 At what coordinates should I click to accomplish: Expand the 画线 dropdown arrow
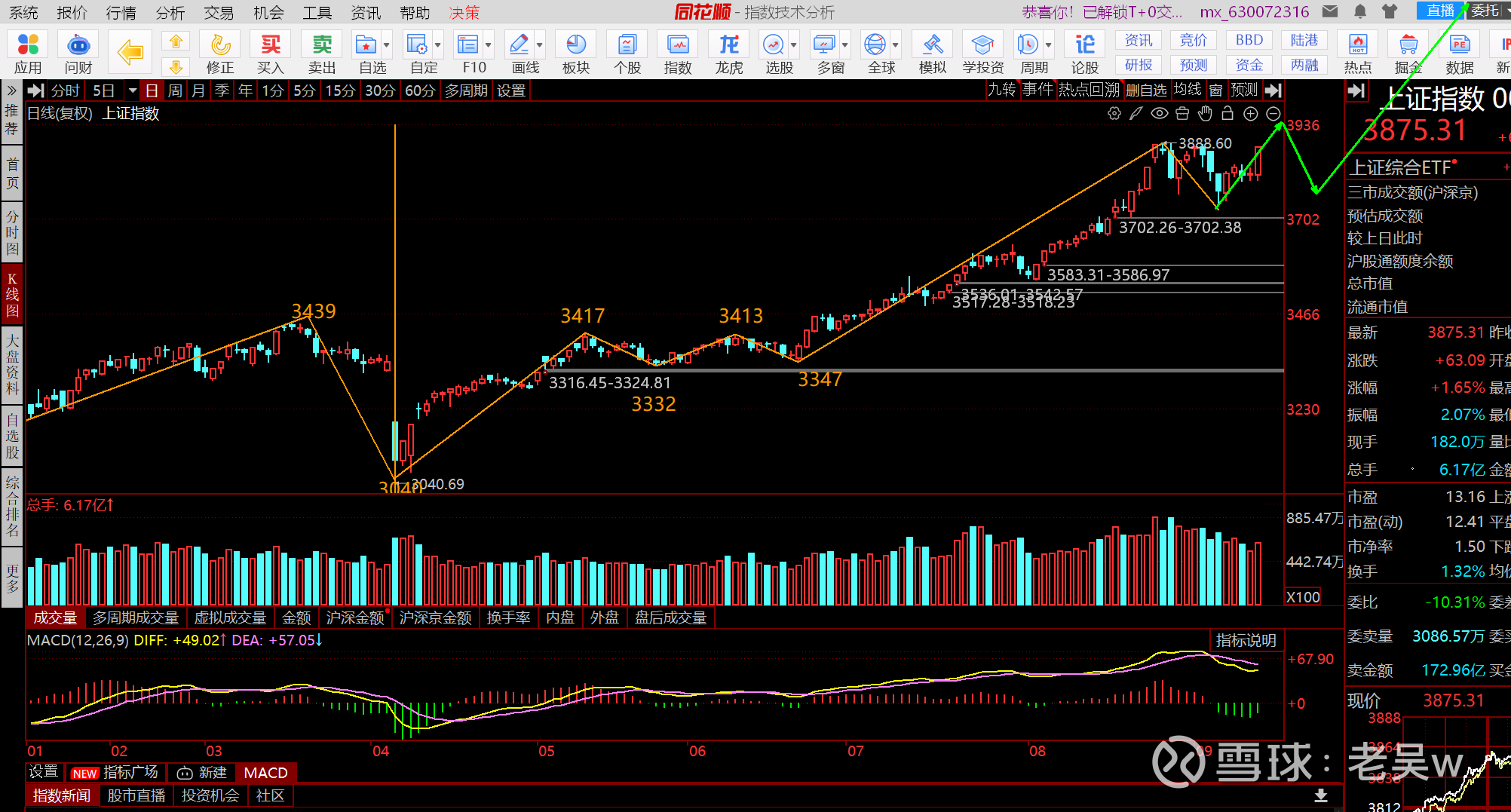click(540, 44)
